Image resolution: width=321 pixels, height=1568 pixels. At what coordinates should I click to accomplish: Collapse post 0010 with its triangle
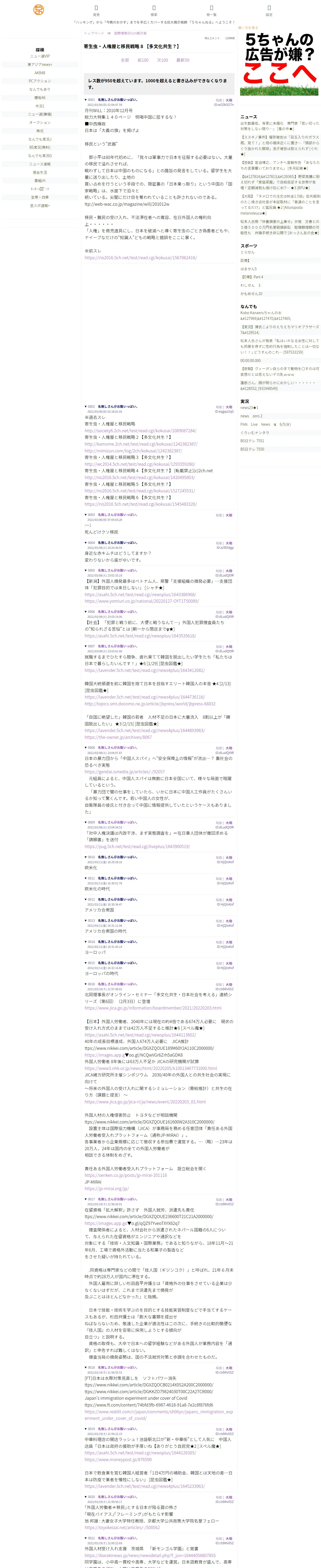pos(86,857)
